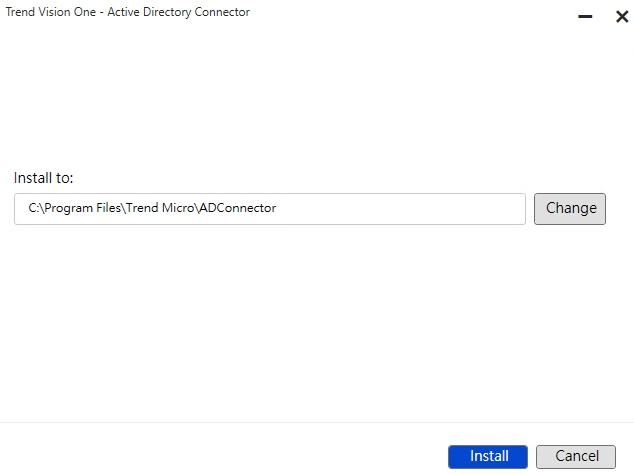Click the Trend Vision One title text

point(128,12)
